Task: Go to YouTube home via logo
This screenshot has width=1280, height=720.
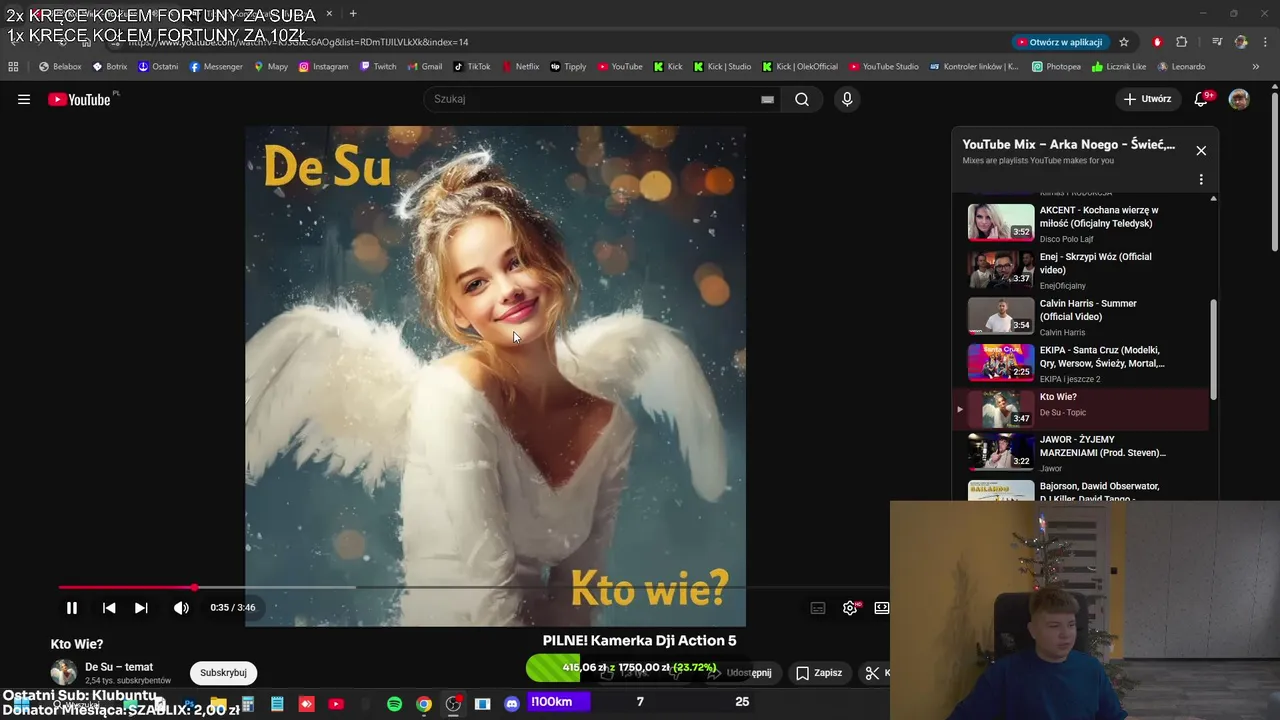Action: tap(80, 99)
